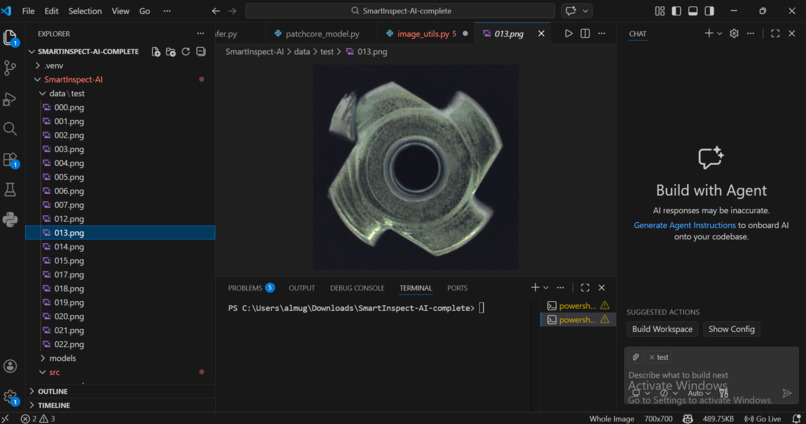Toggle secondary side bar visibility

point(709,11)
